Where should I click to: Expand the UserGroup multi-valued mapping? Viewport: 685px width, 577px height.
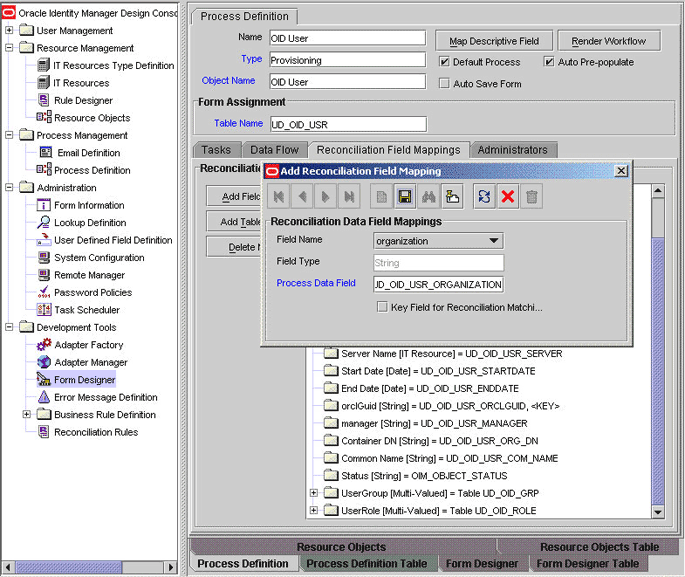(x=314, y=493)
